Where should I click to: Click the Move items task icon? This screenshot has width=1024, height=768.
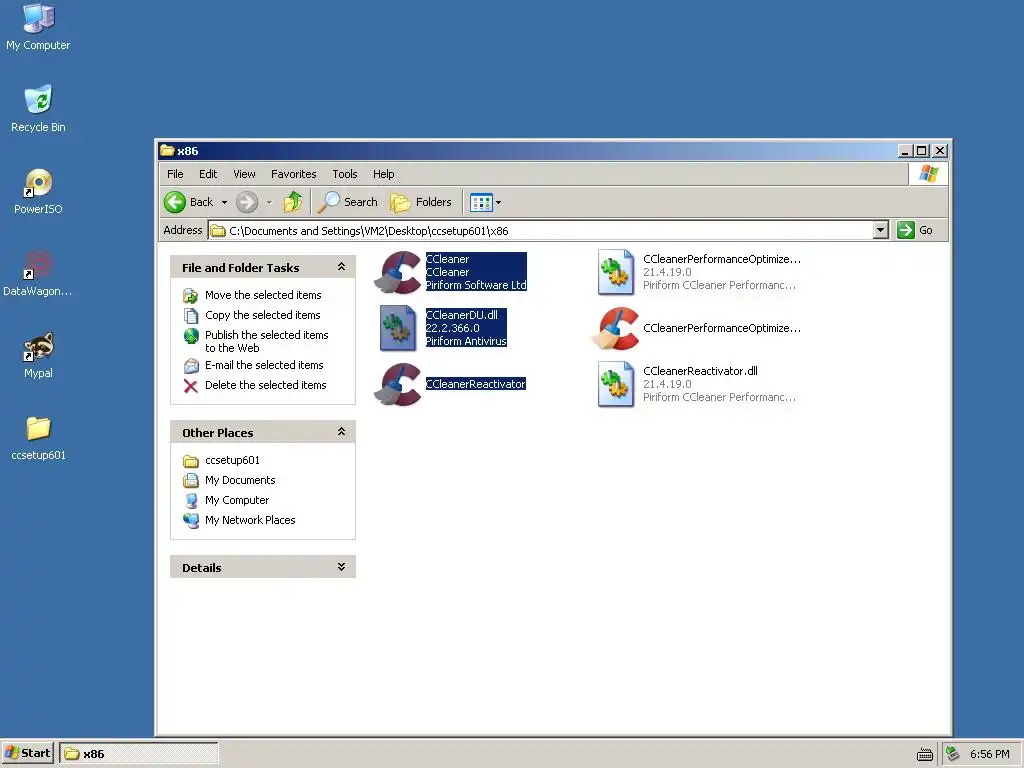point(191,296)
